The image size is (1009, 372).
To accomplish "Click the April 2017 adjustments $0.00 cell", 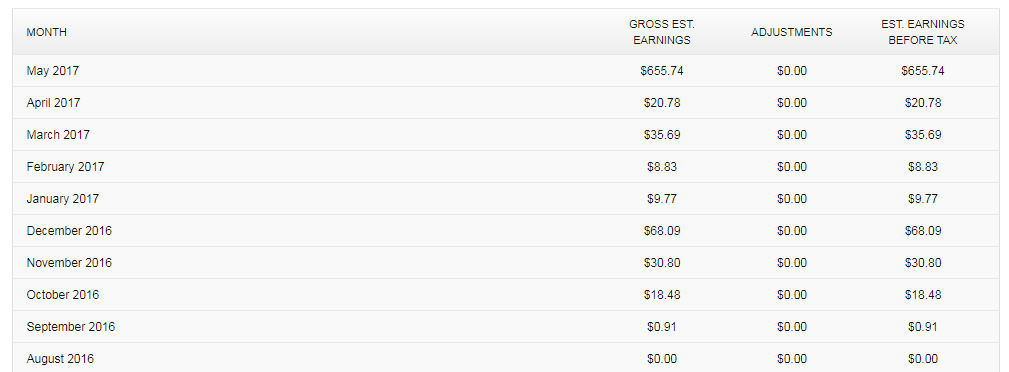I will tap(791, 103).
